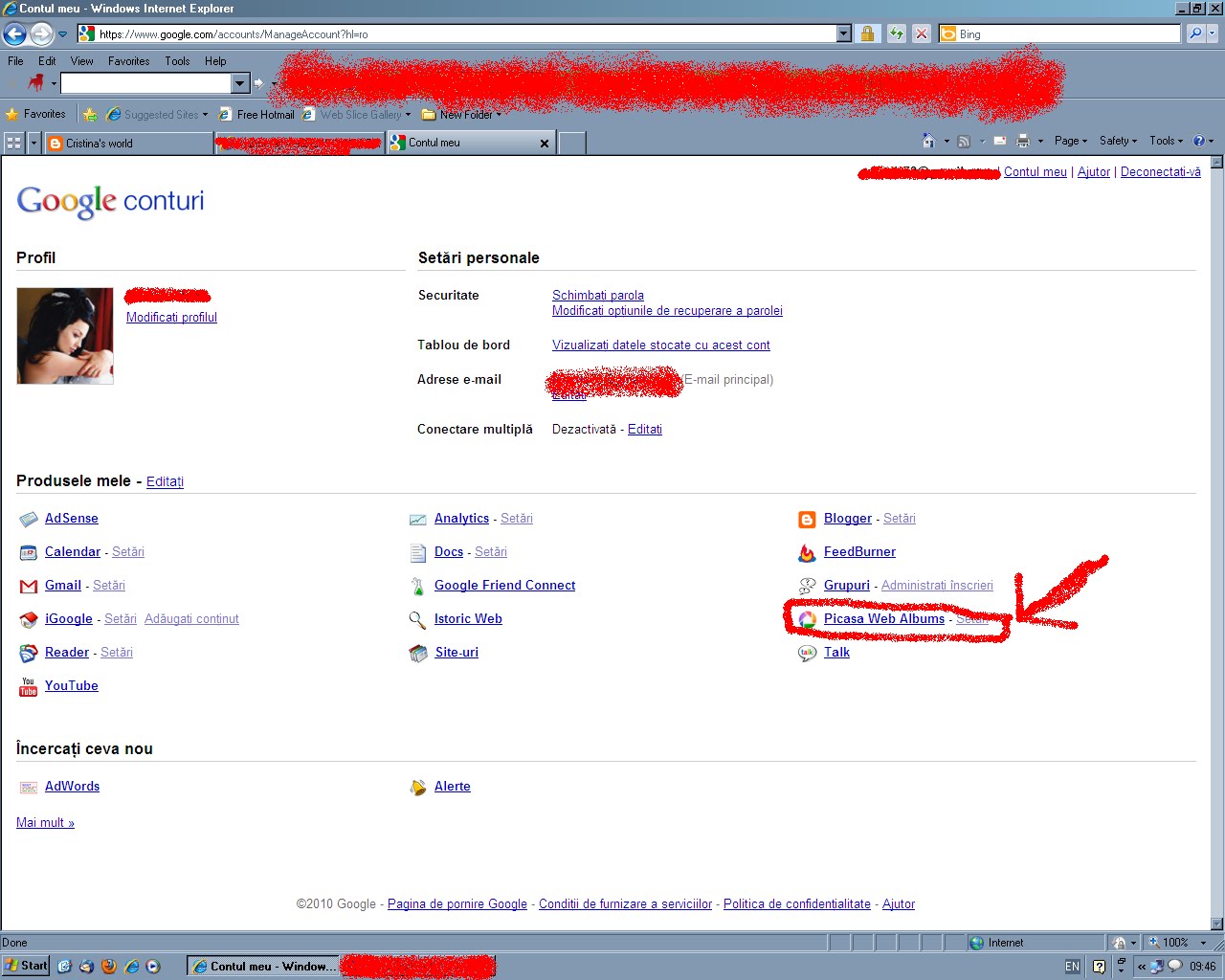
Task: Click the Alerte bell icon
Action: [417, 788]
